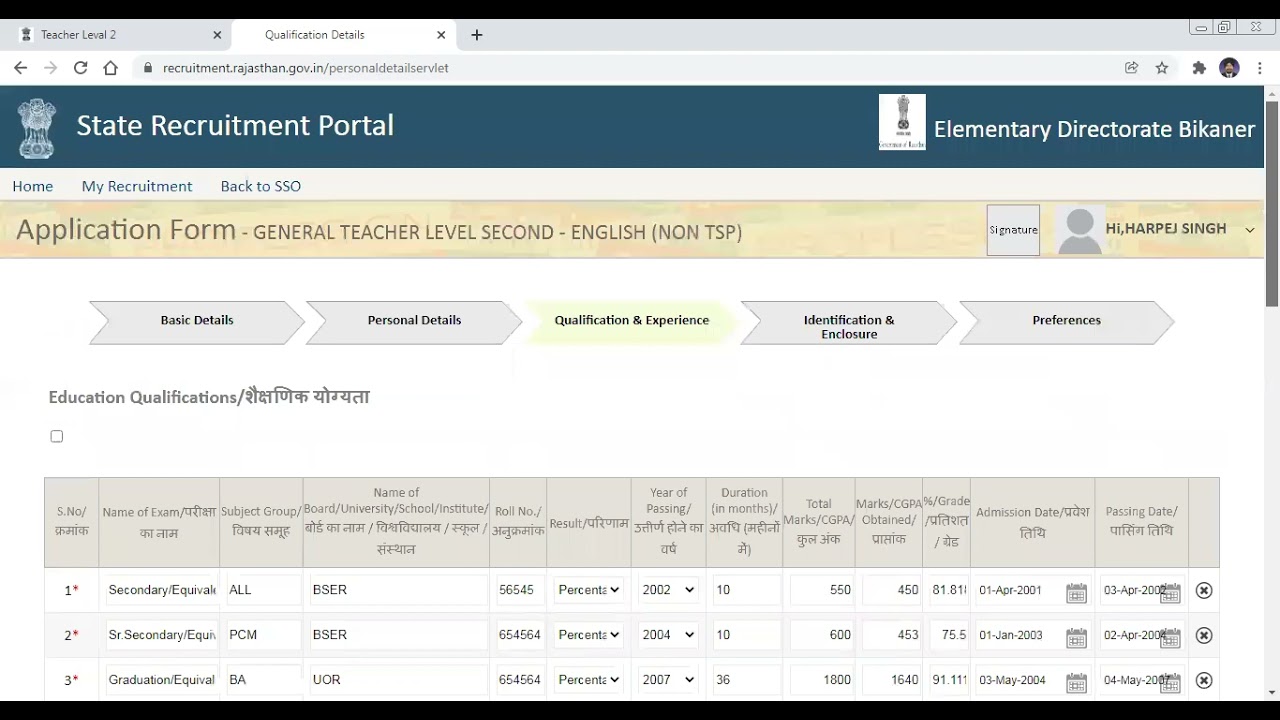Image resolution: width=1280 pixels, height=720 pixels.
Task: Open browser home page icon
Action: click(x=110, y=68)
